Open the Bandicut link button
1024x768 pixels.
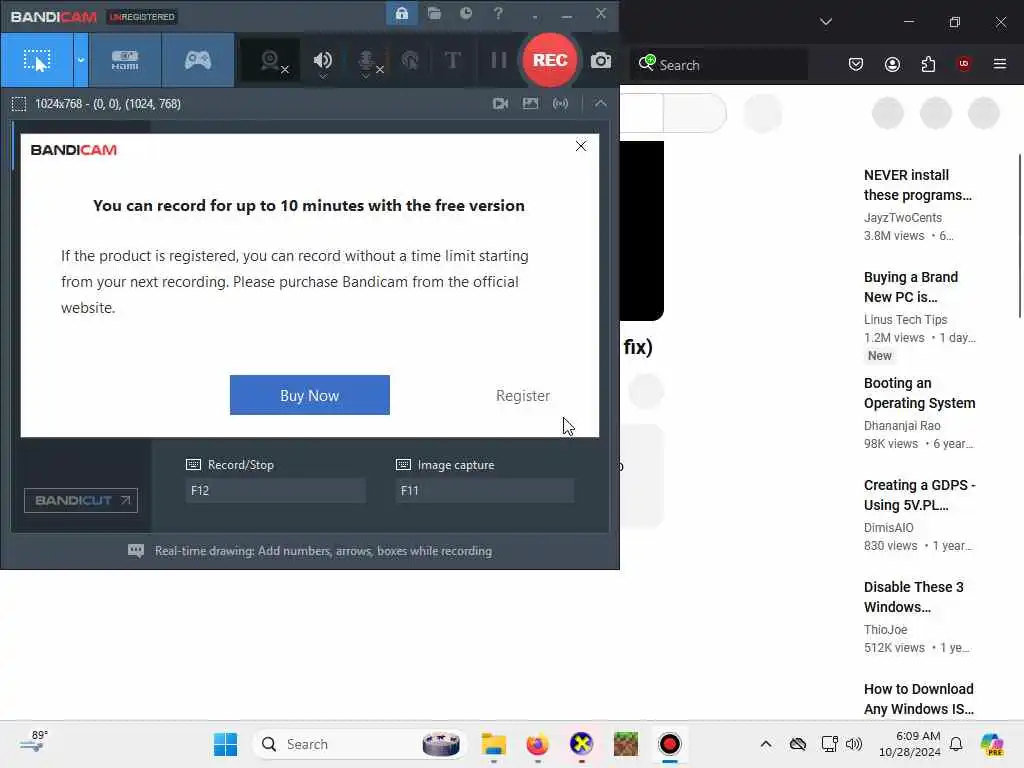point(81,500)
